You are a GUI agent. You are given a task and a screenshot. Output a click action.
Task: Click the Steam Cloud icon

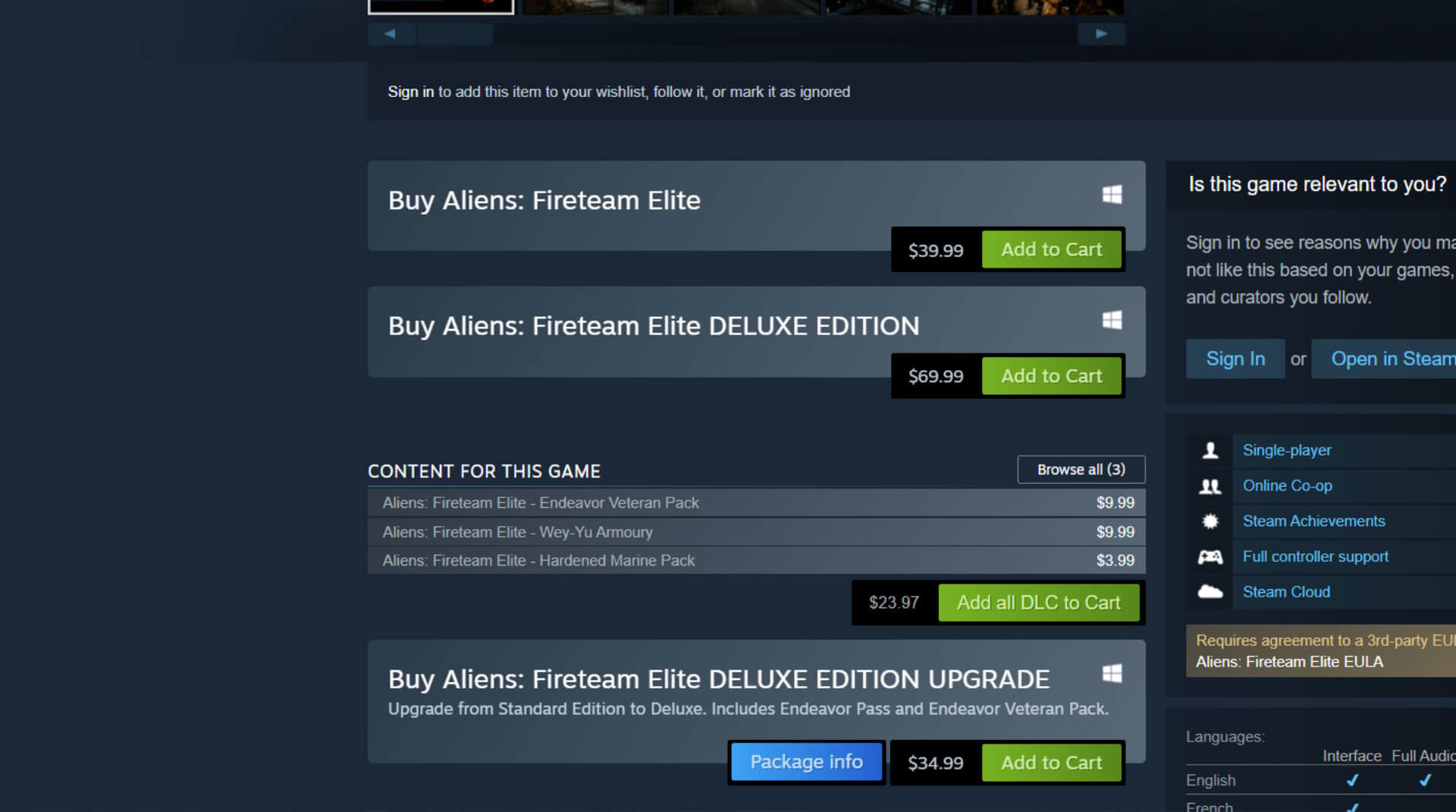click(x=1210, y=592)
